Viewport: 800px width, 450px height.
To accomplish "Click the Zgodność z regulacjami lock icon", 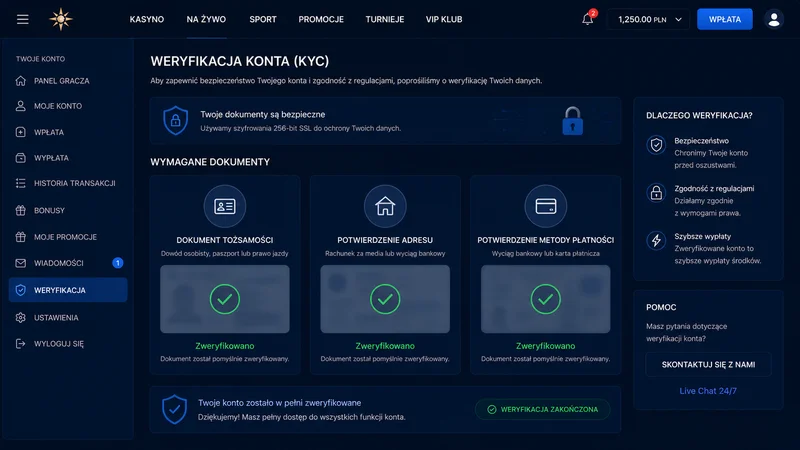I will pos(656,193).
